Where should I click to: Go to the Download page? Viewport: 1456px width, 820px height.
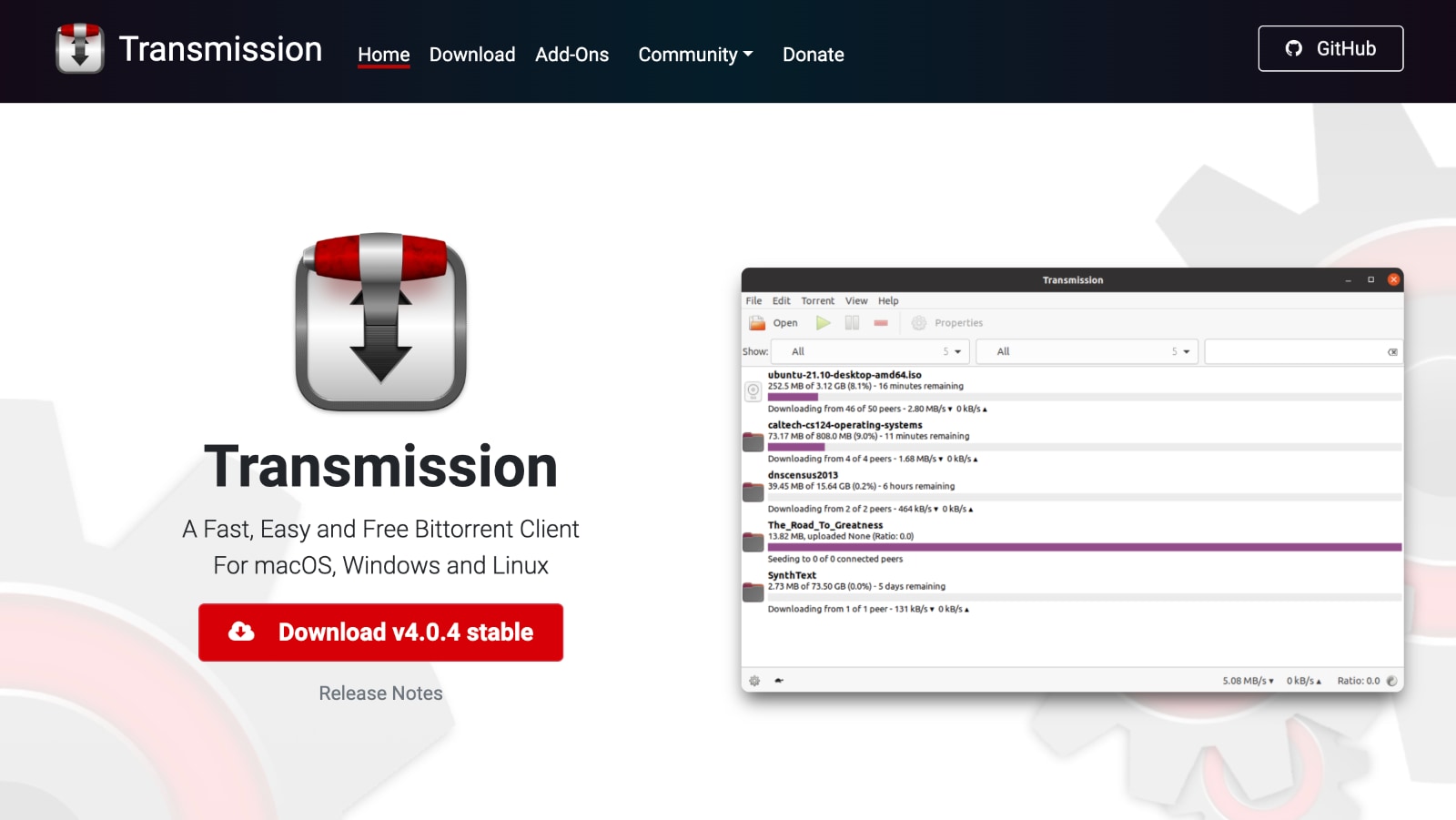pos(472,55)
